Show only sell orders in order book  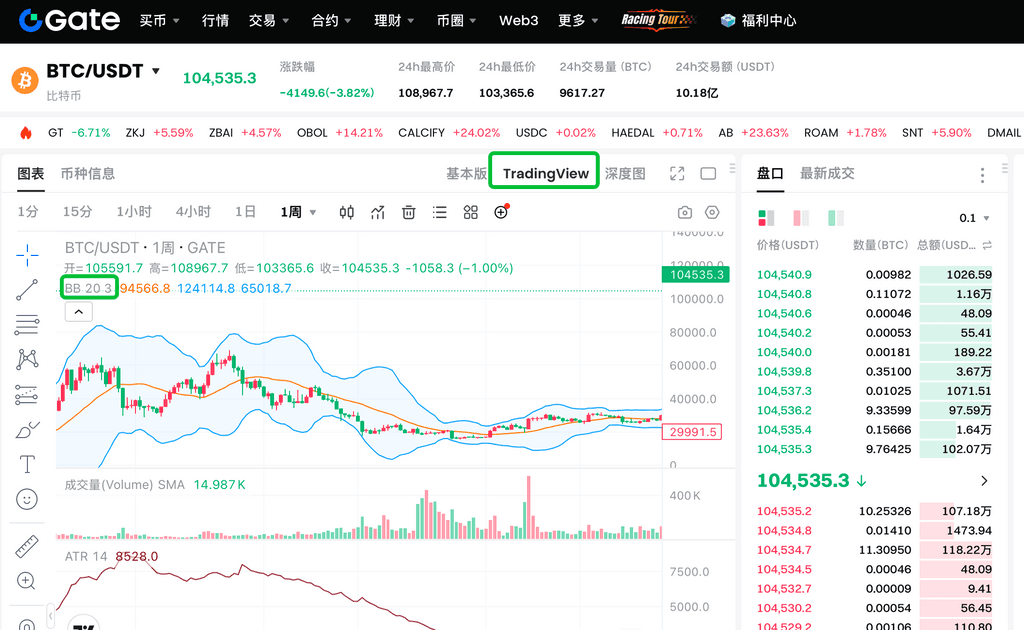click(x=800, y=218)
